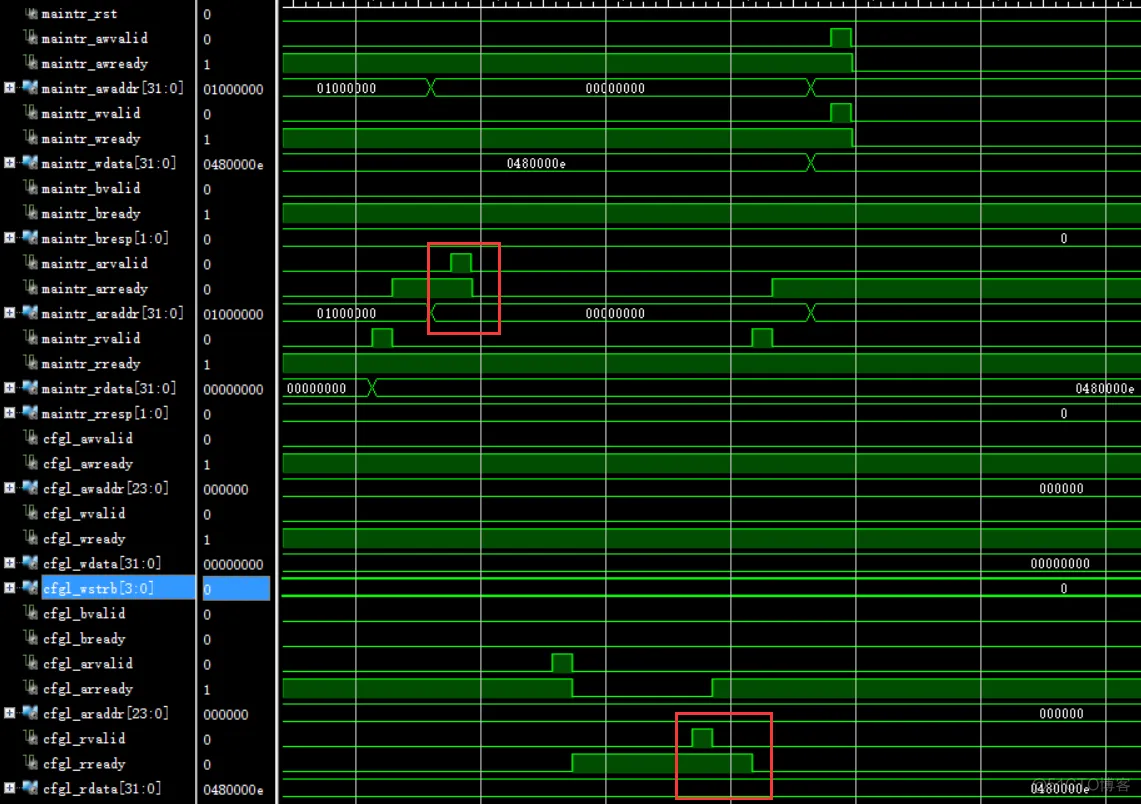Screen dimensions: 1141x804
Task: Click the maintr_rresp bus signal icon
Action: 30,413
